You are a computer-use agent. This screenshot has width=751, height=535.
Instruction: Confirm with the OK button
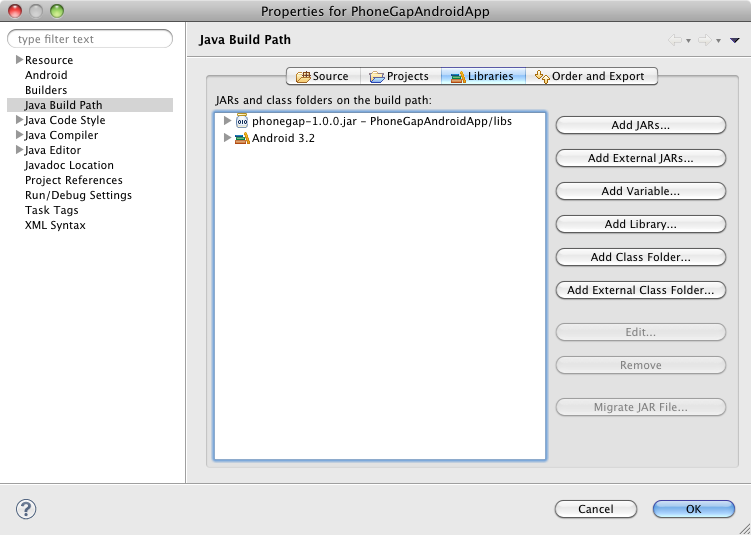[x=694, y=509]
